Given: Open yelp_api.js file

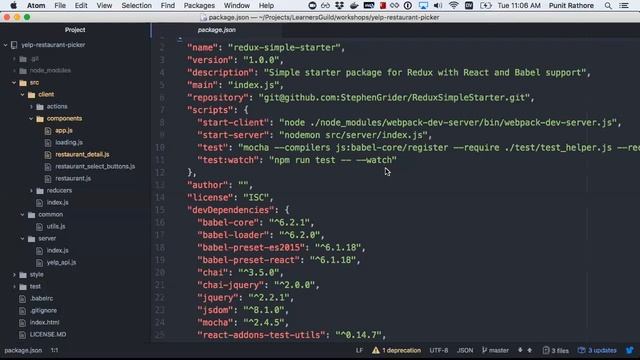Looking at the screenshot, I should click(x=61, y=262).
